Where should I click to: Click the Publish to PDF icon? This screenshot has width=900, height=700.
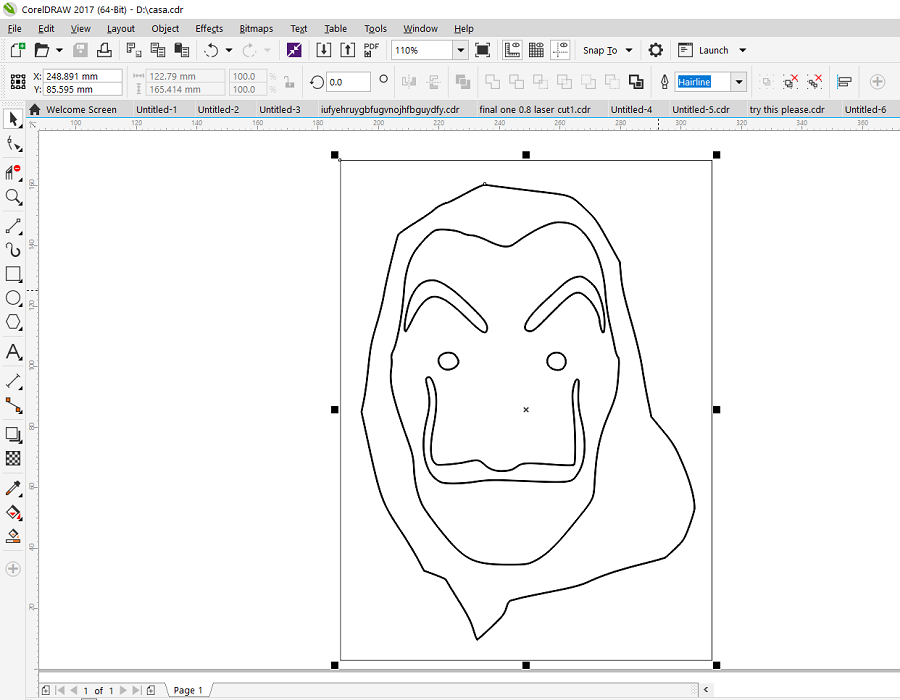[371, 50]
